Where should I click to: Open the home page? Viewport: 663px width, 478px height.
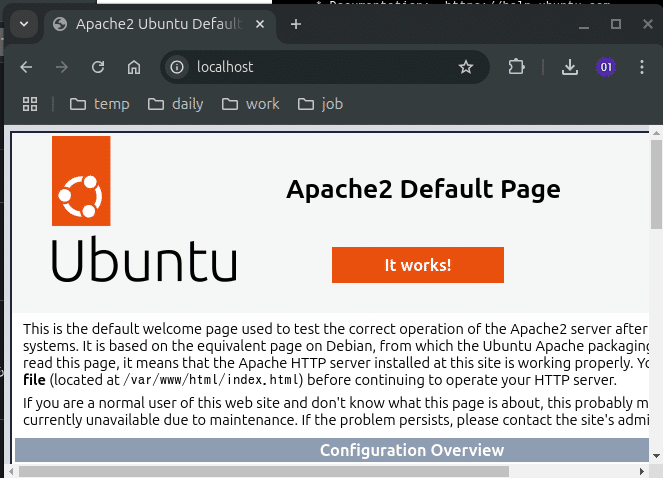pyautogui.click(x=134, y=67)
